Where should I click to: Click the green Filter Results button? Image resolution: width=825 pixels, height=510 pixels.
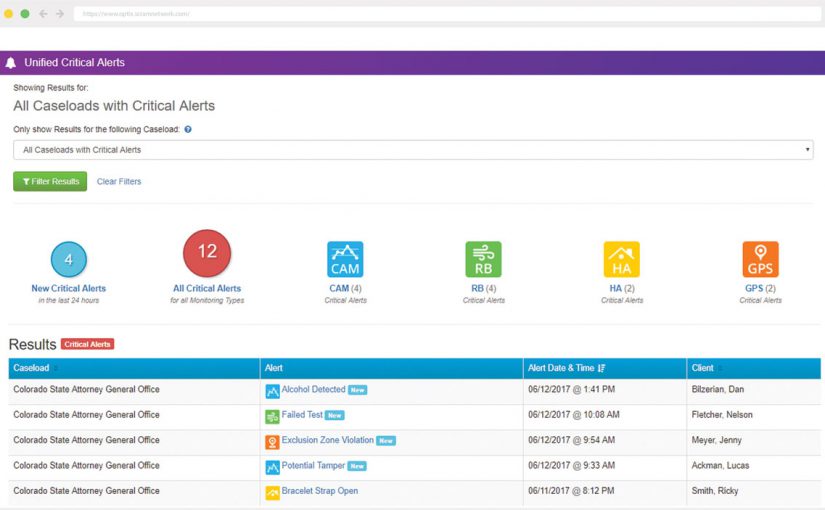(x=50, y=182)
